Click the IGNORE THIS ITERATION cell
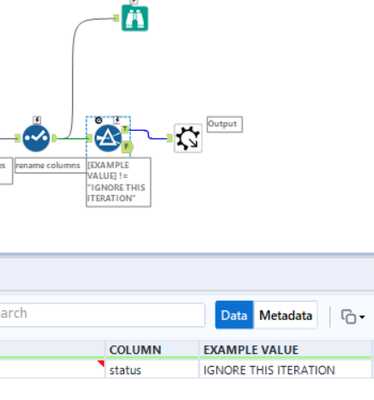The image size is (374, 400). point(285,370)
